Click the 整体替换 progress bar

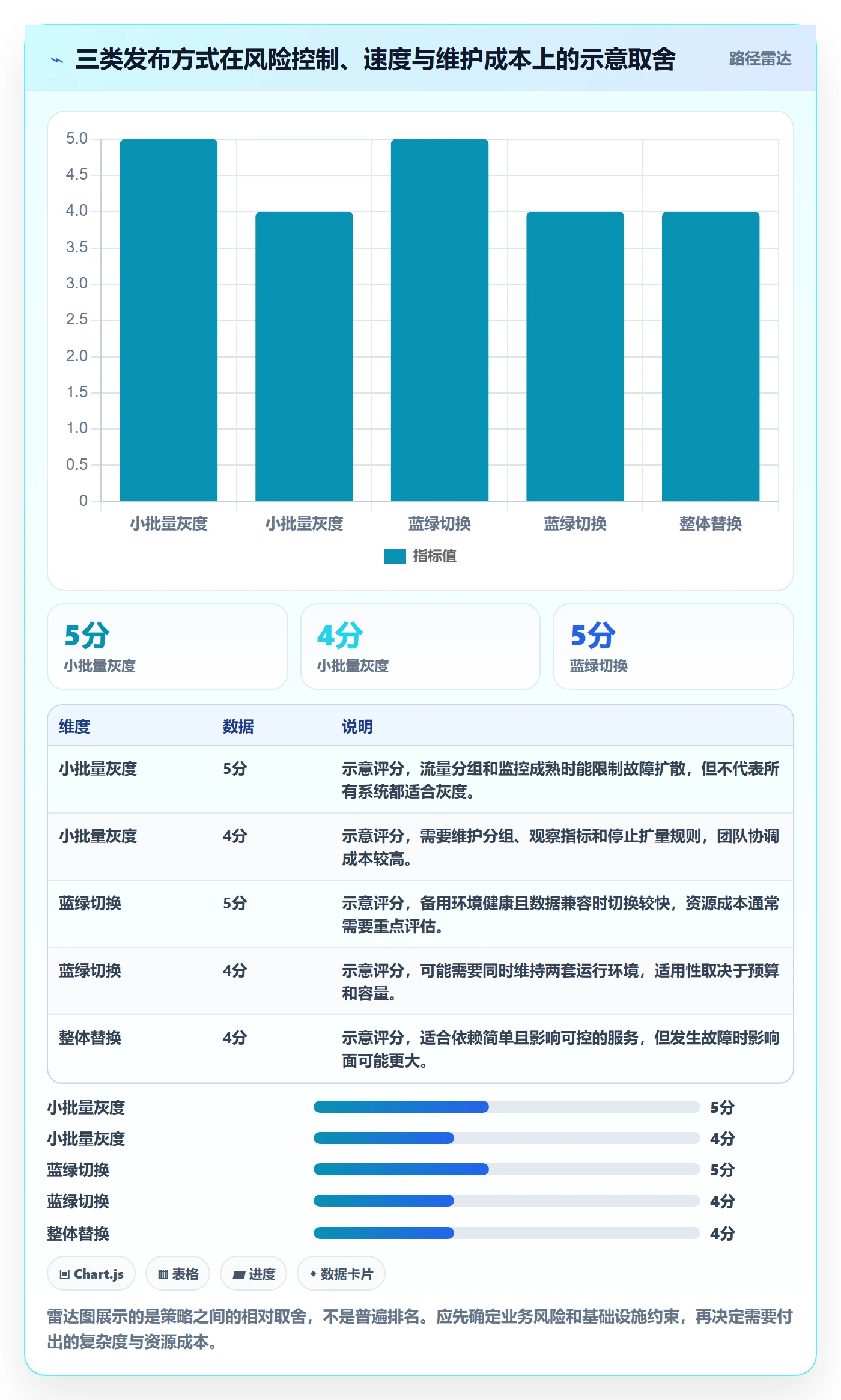point(506,1233)
